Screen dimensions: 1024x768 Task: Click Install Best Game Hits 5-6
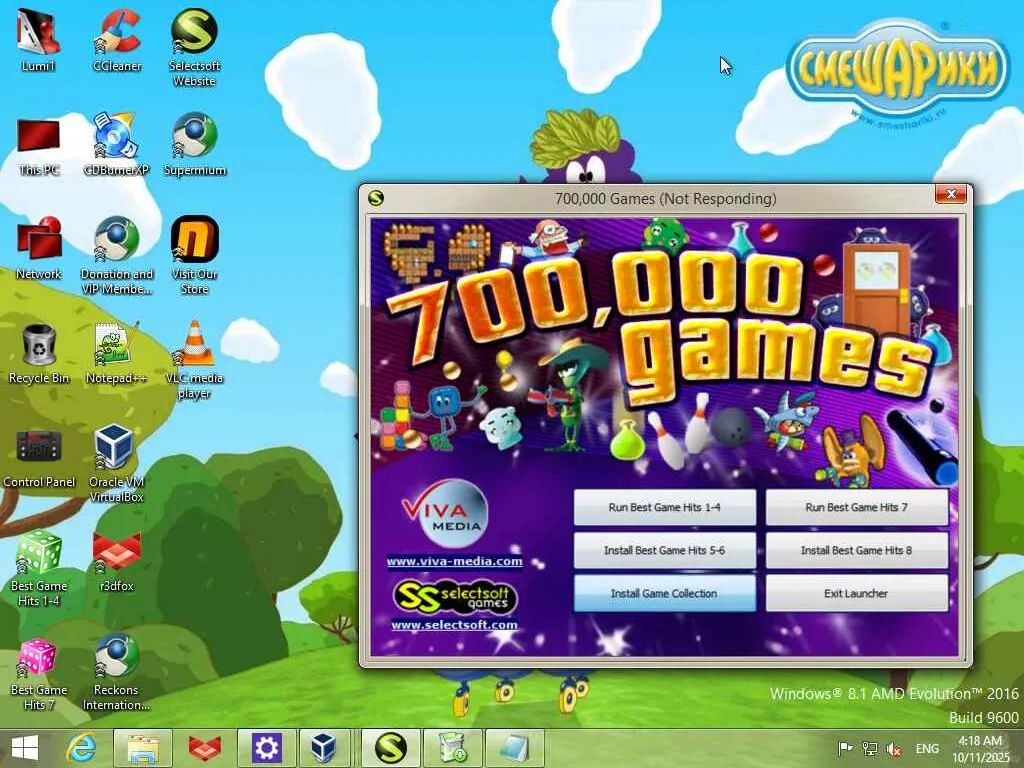click(x=664, y=551)
